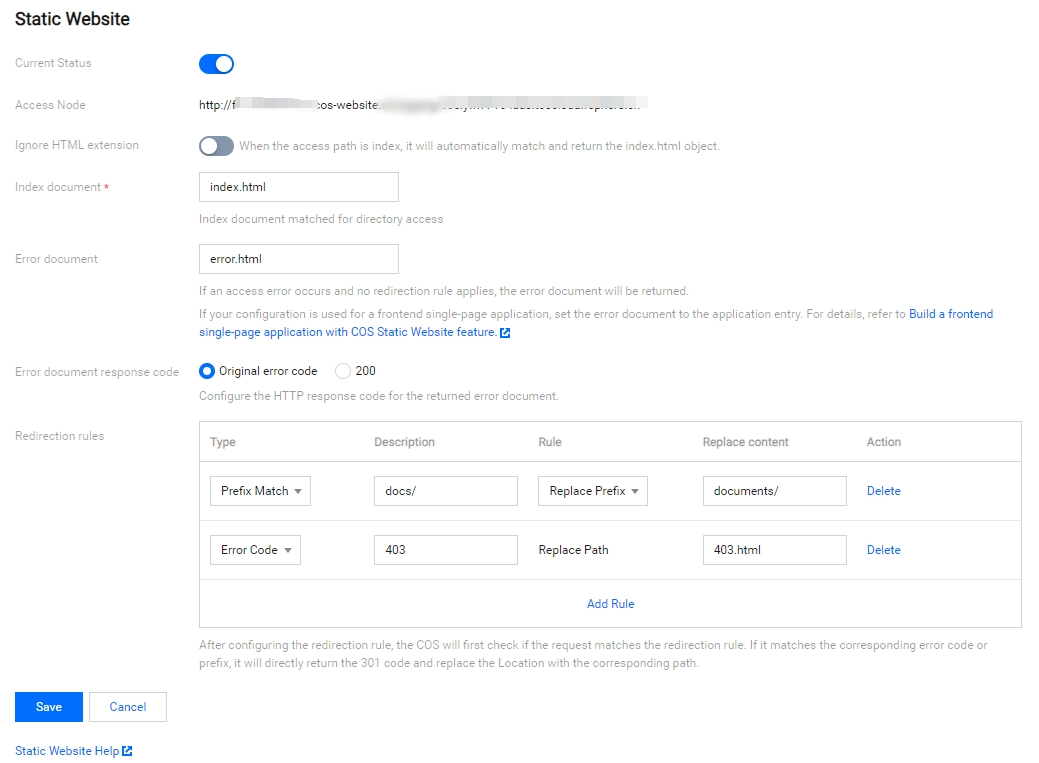Click the access node URL text
This screenshot has height=763, width=1039.
[423, 105]
